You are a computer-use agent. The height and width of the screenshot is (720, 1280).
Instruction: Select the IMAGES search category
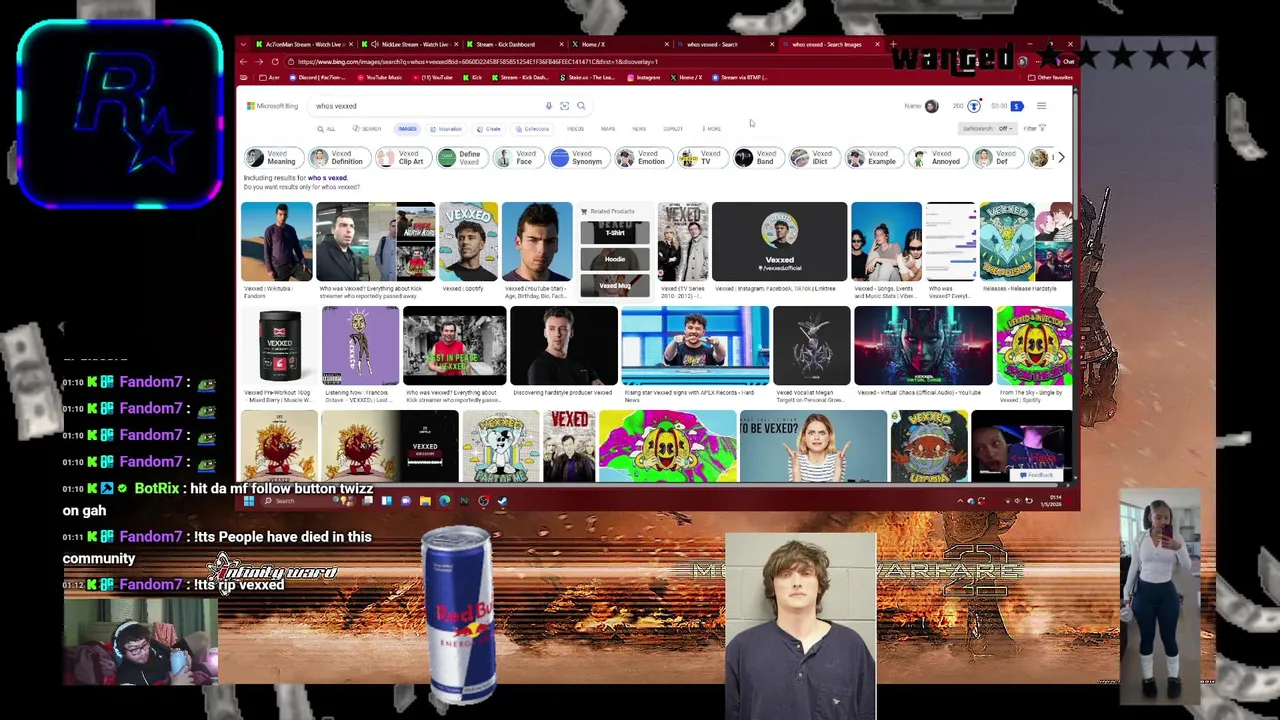click(407, 129)
